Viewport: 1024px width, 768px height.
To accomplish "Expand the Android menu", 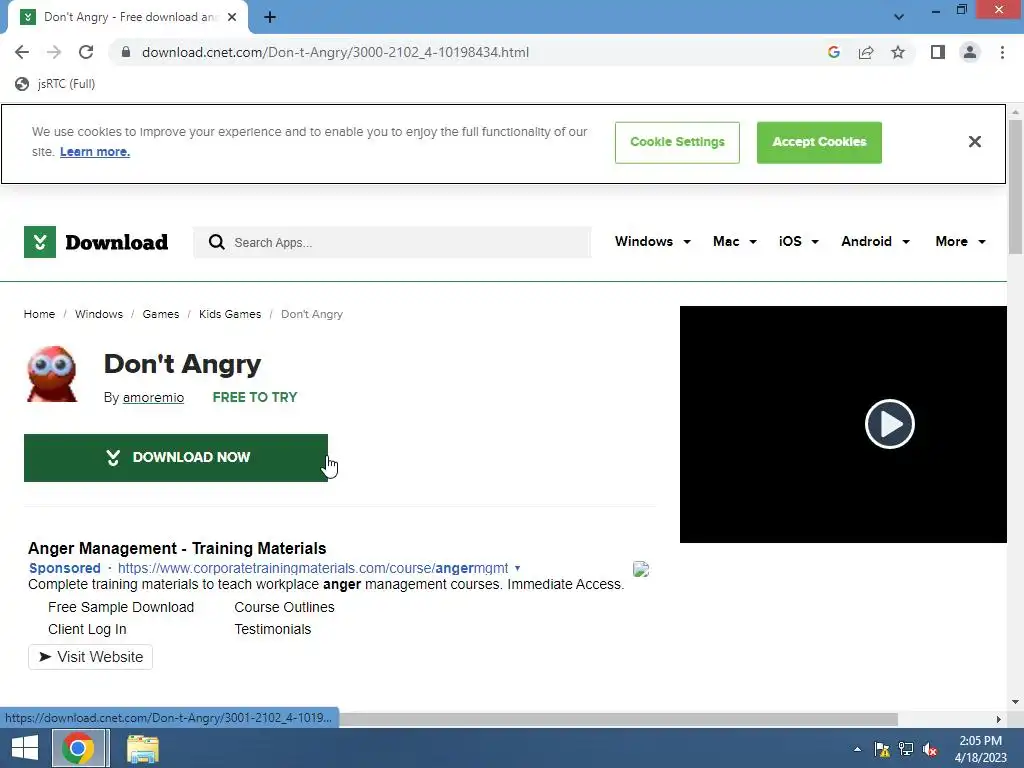I will (875, 242).
